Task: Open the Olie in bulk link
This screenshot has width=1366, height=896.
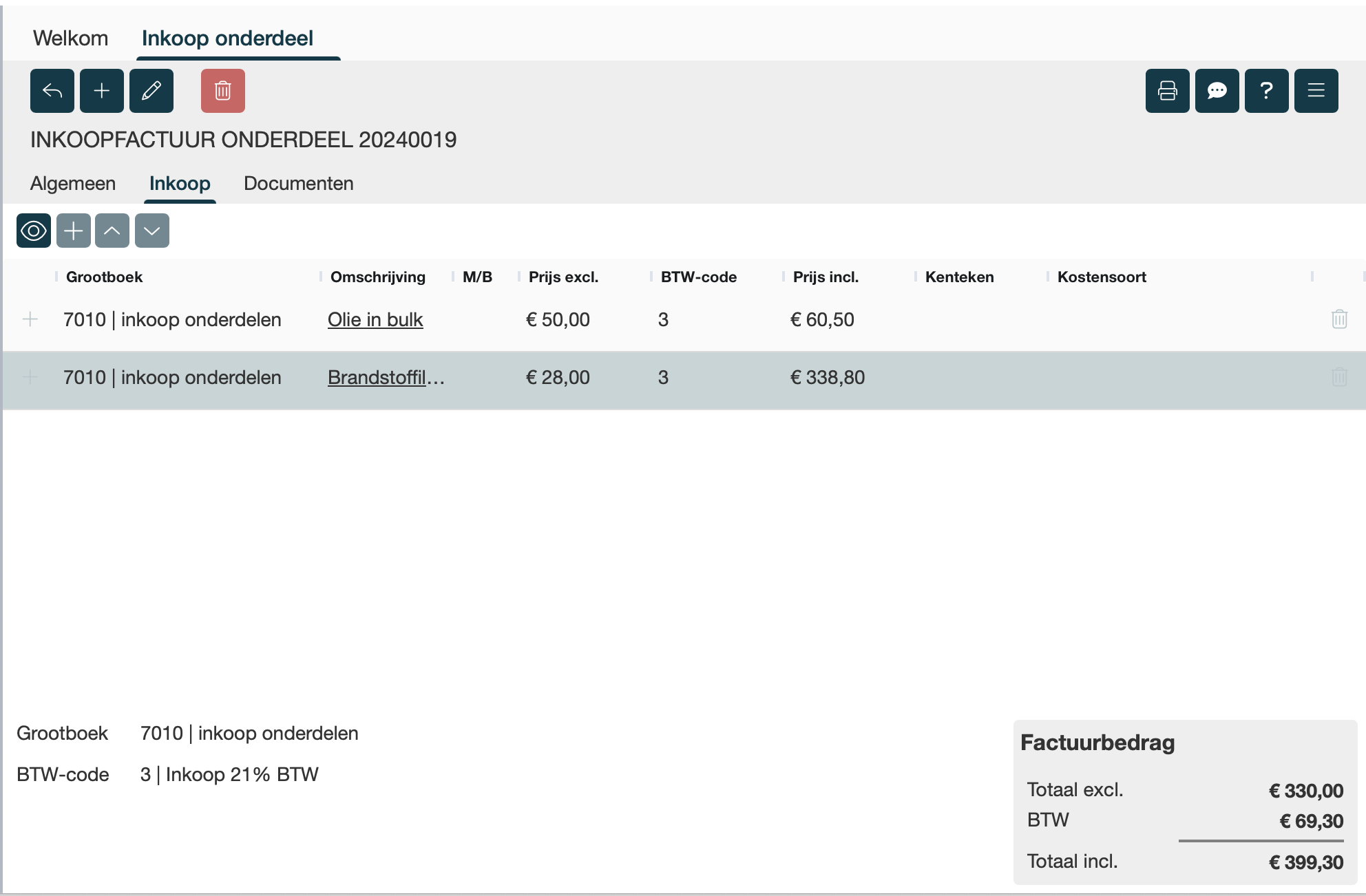Action: pos(375,320)
